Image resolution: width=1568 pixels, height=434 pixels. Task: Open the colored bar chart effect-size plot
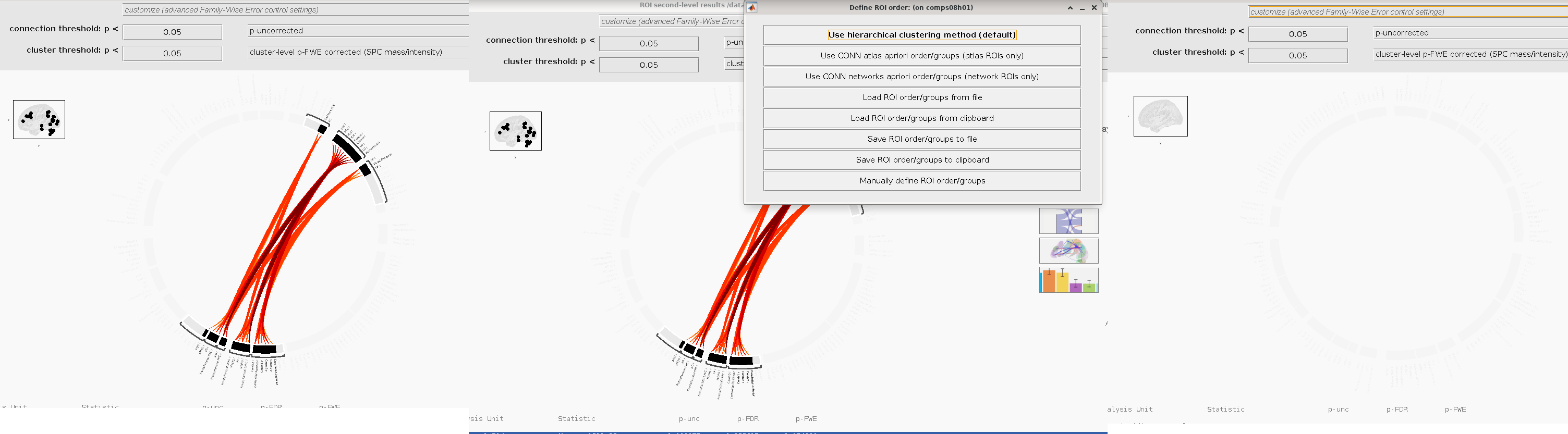1068,280
